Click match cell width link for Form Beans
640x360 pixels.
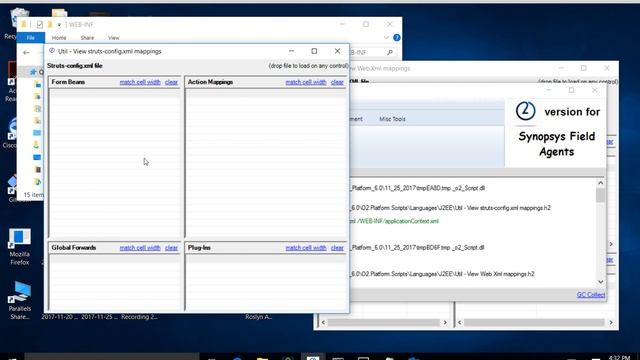[x=140, y=82]
